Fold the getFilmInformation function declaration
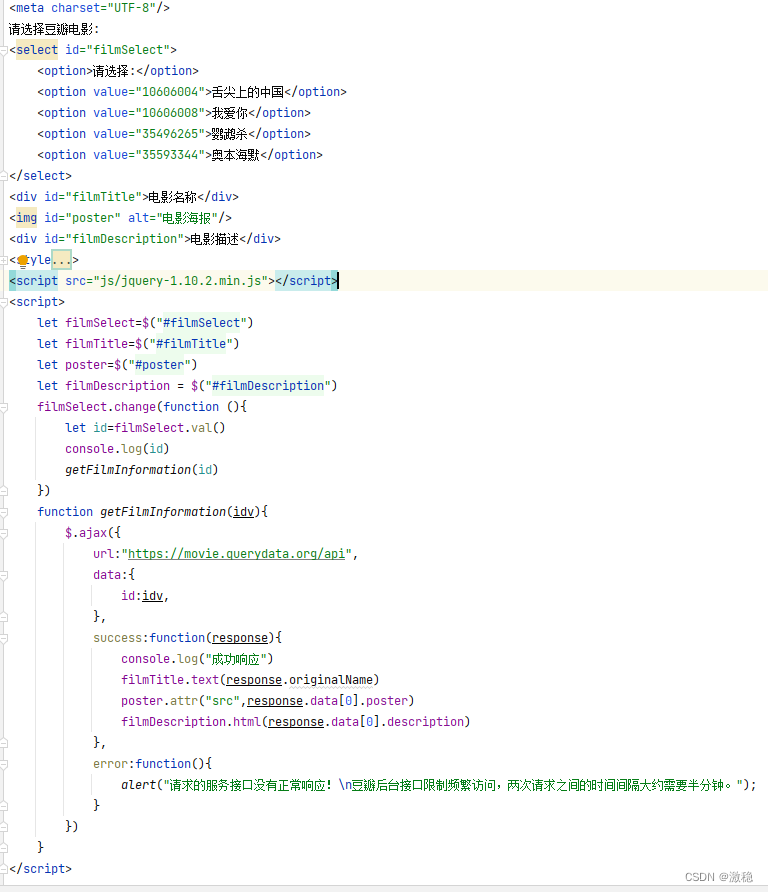 [4, 513]
